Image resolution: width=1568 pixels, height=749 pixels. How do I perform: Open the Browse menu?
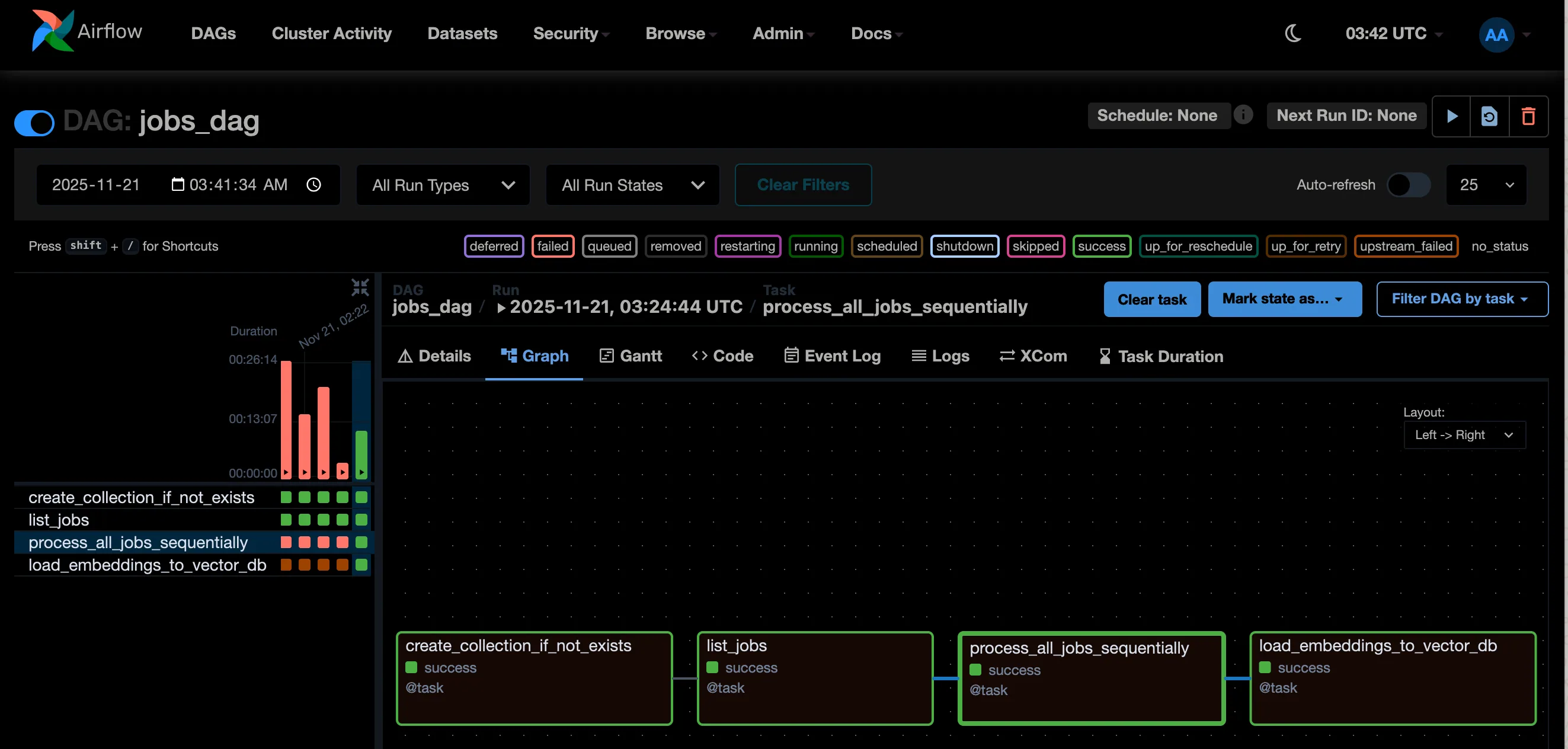(x=680, y=33)
